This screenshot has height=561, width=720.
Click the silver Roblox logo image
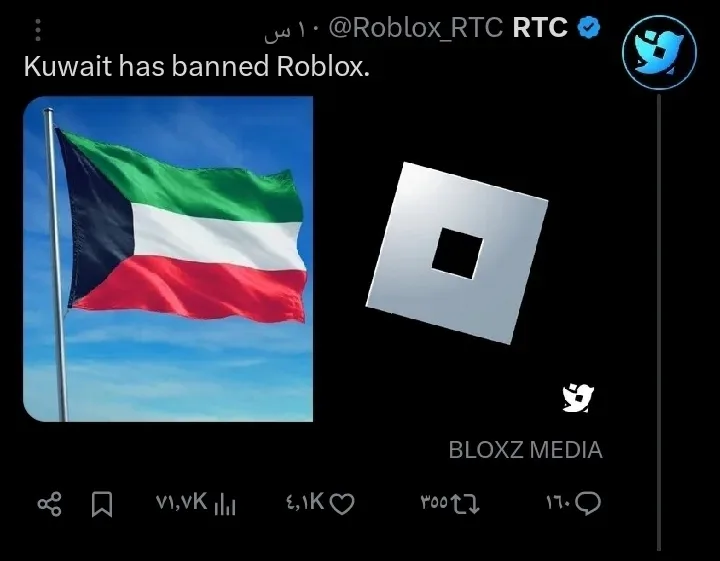point(457,253)
